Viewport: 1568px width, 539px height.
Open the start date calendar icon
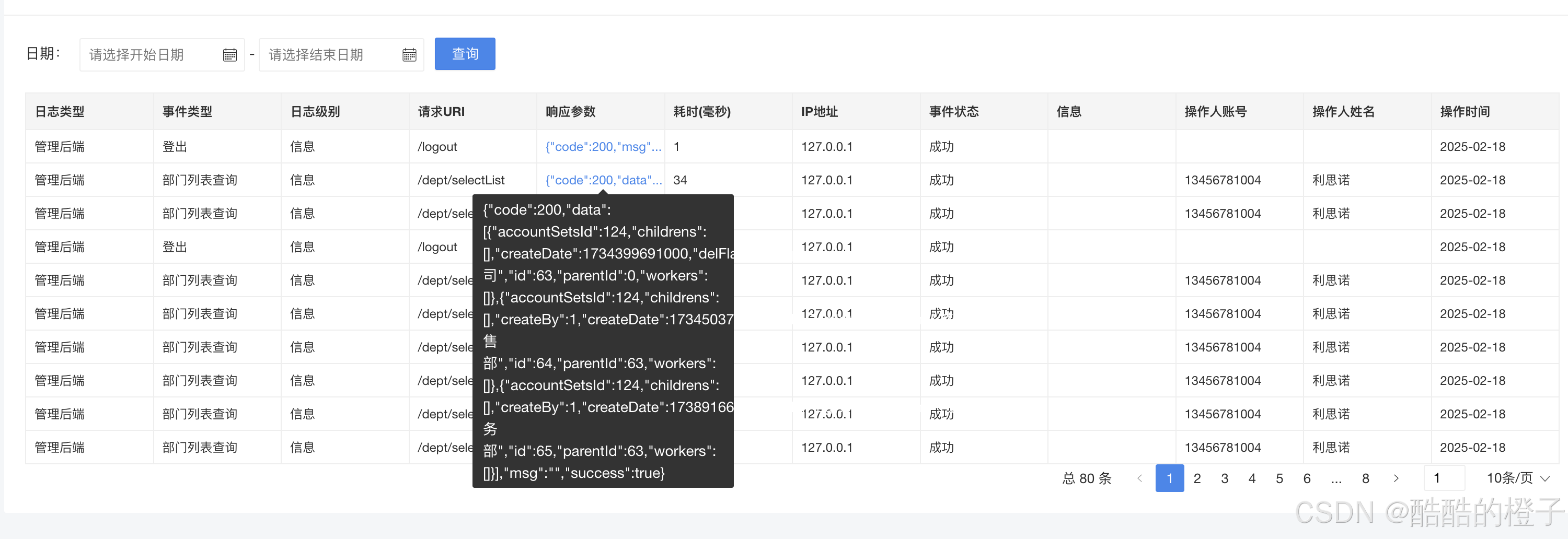pyautogui.click(x=229, y=55)
